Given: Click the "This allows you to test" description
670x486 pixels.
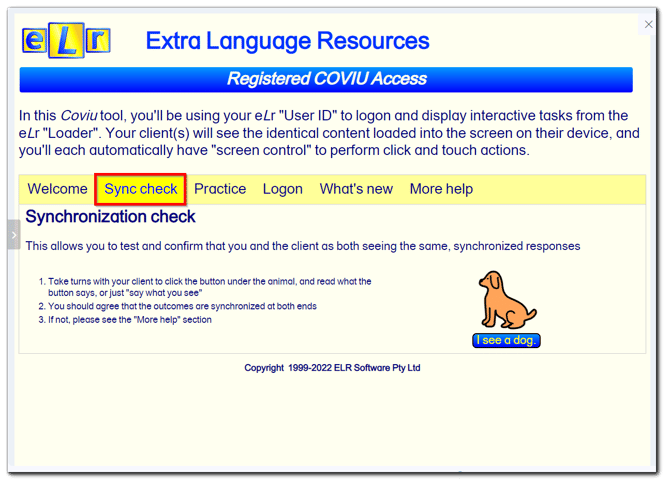Looking at the screenshot, I should coord(302,246).
